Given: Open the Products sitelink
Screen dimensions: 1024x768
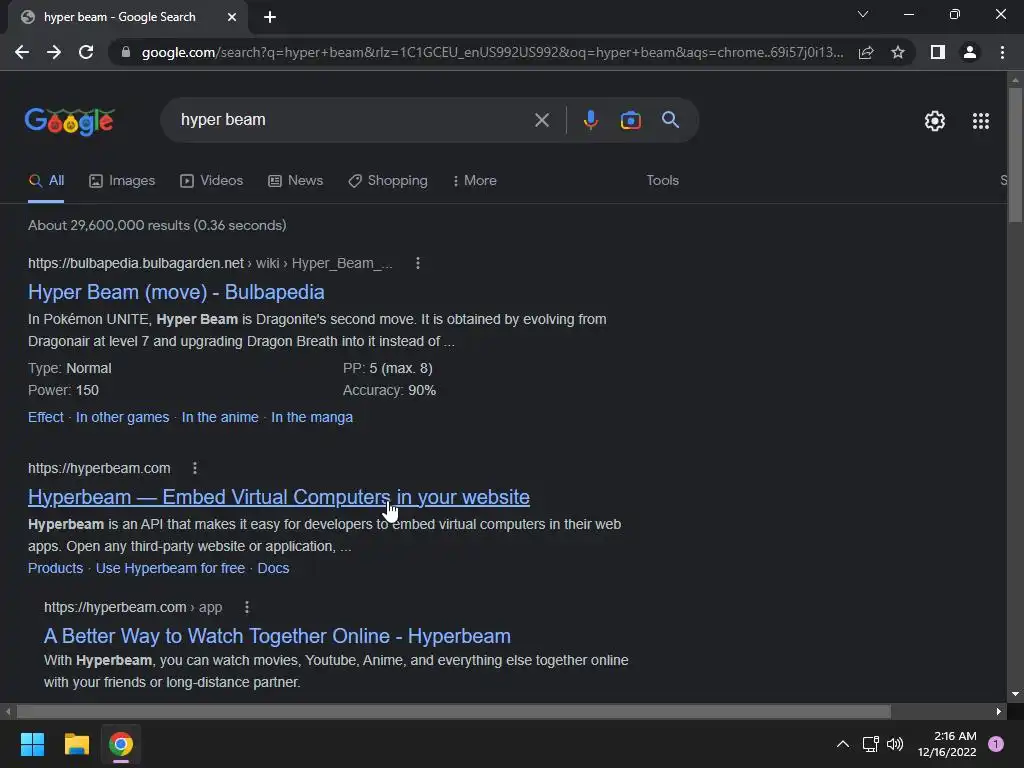Looking at the screenshot, I should [x=56, y=568].
